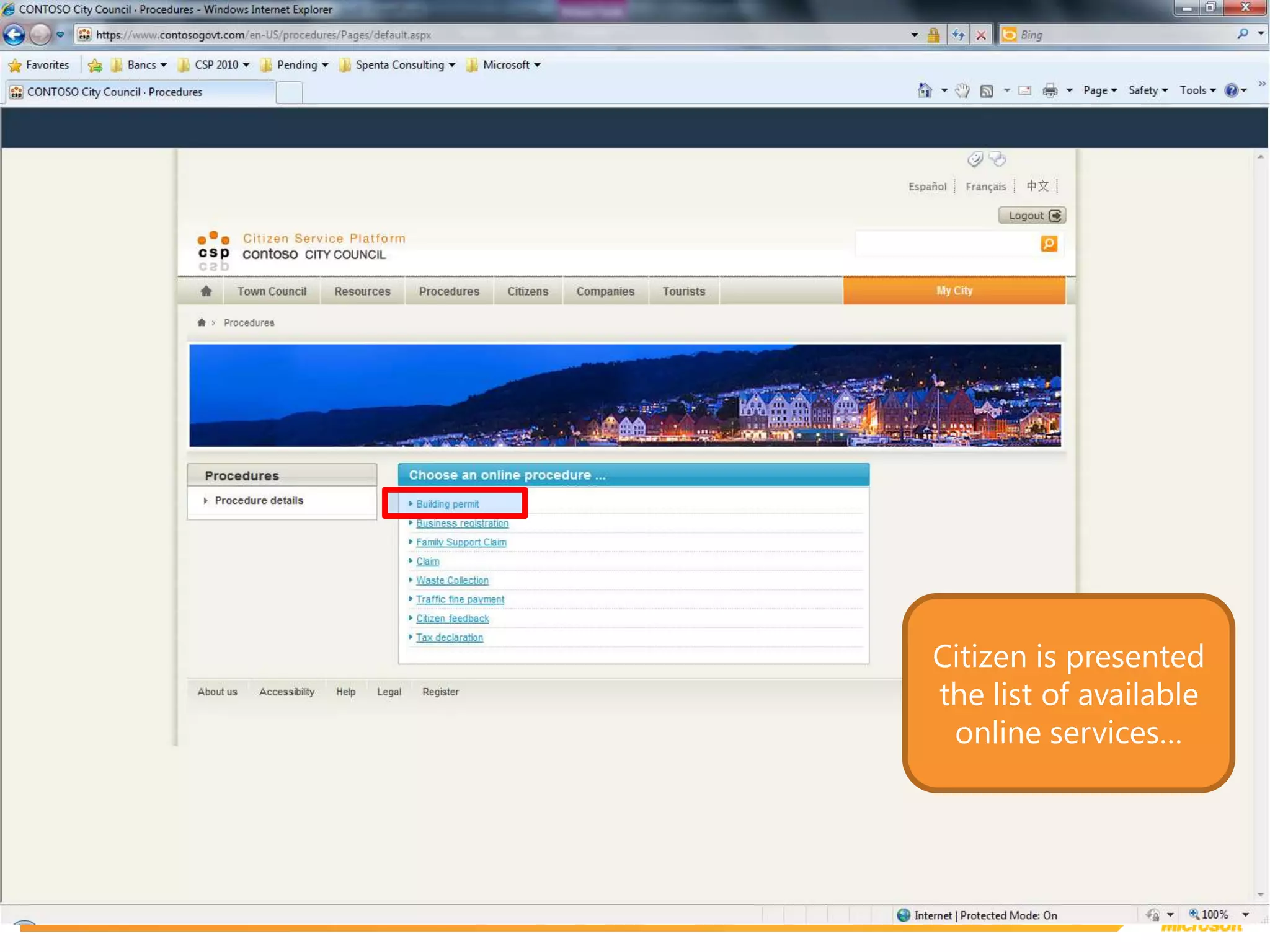Open the Favorites star button
Image resolution: width=1270 pixels, height=952 pixels.
38,64
